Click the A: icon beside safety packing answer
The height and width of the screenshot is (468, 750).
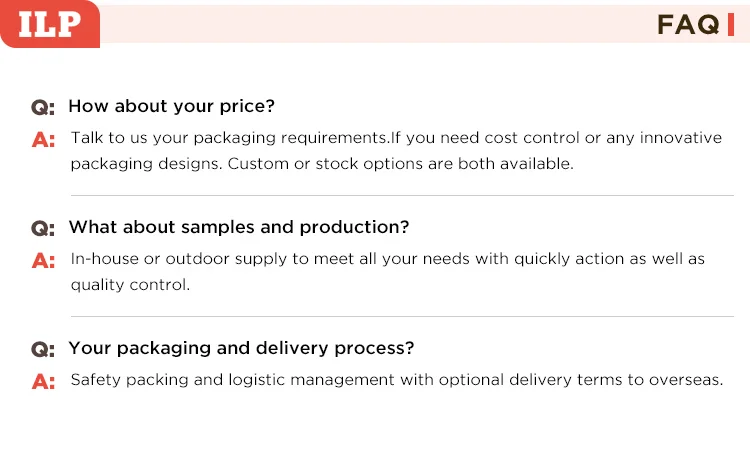[43, 382]
